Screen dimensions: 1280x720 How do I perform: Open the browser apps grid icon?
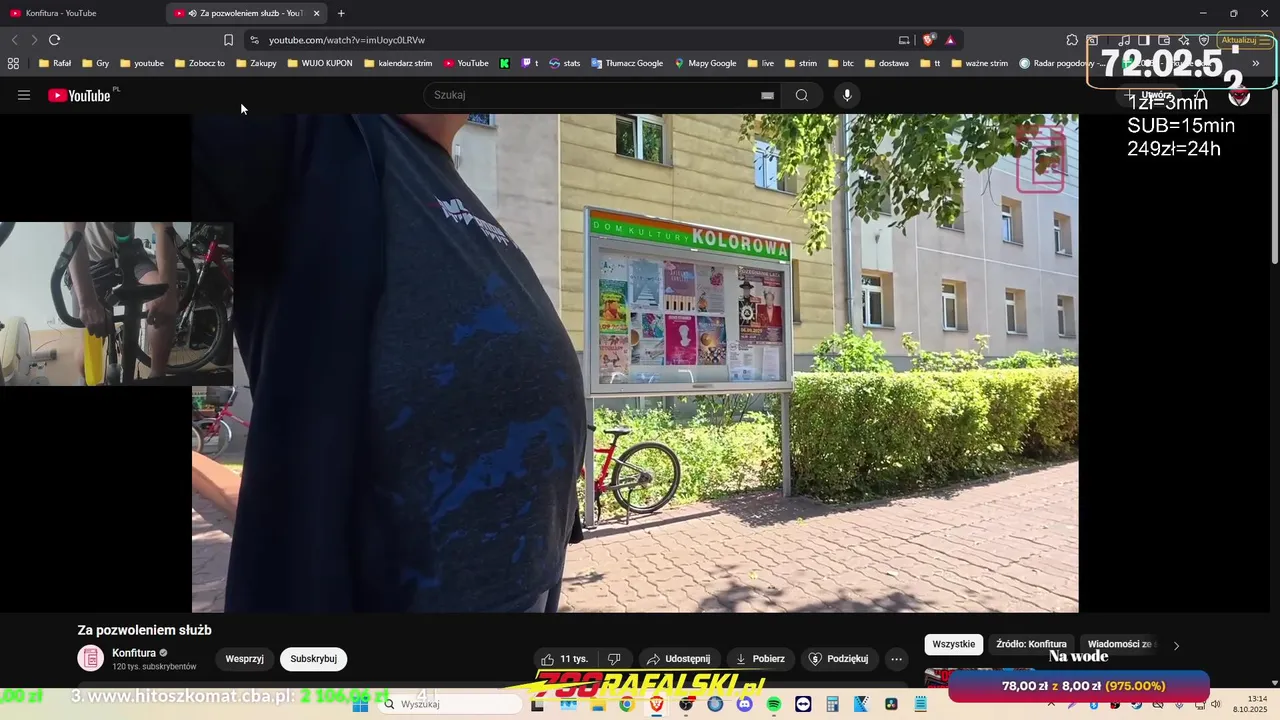pos(13,63)
